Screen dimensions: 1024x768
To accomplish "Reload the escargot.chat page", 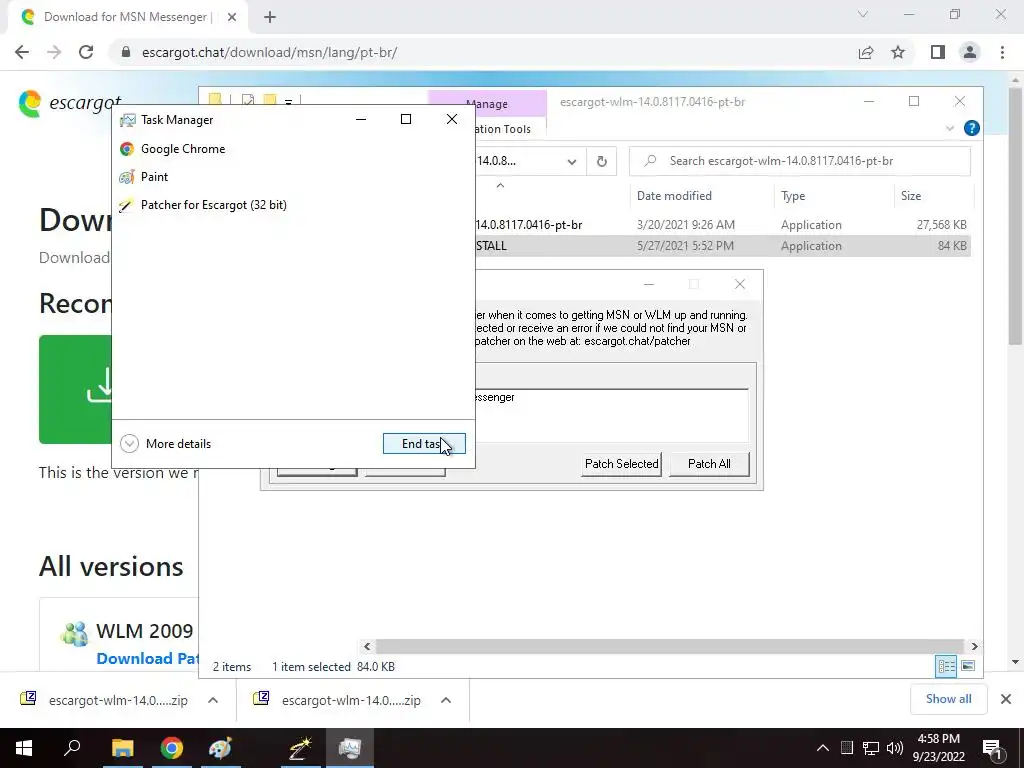I will point(86,52).
